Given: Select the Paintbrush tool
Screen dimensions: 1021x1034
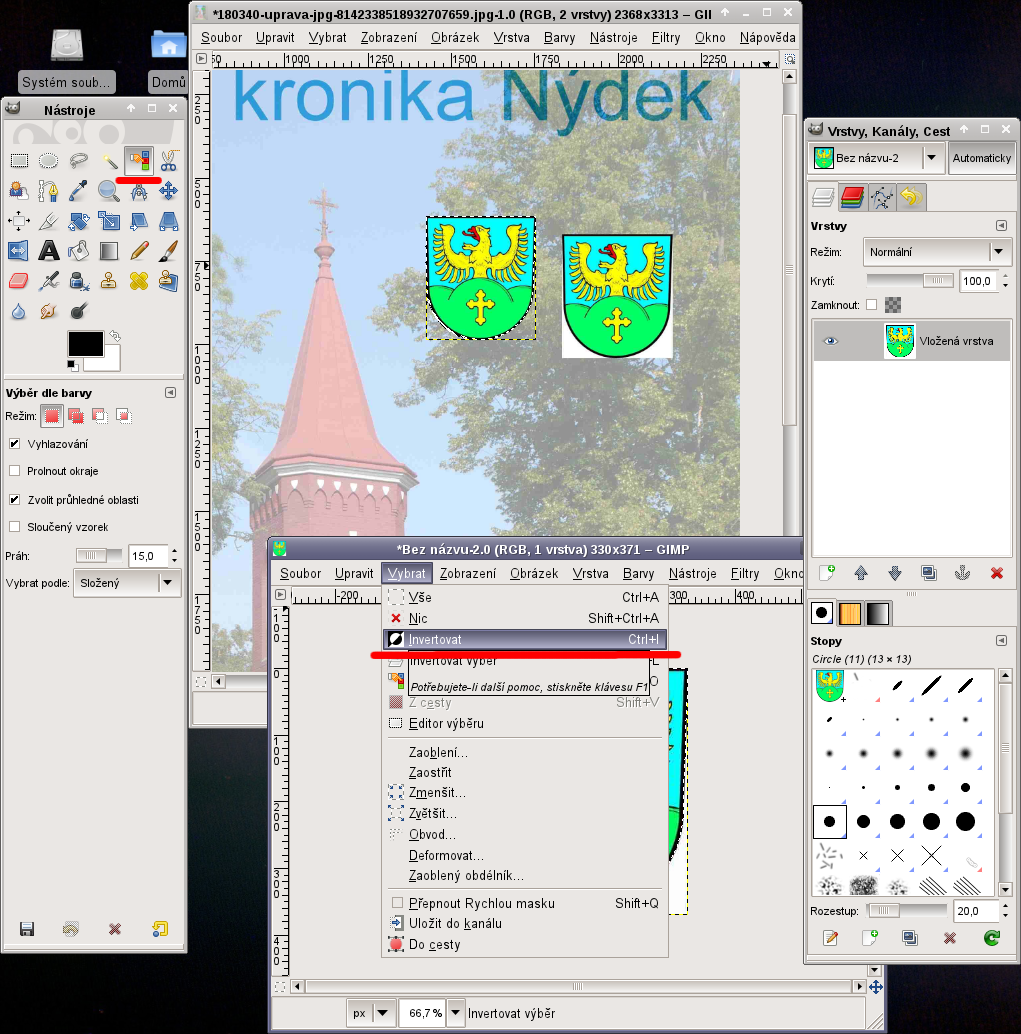Looking at the screenshot, I should tap(169, 251).
